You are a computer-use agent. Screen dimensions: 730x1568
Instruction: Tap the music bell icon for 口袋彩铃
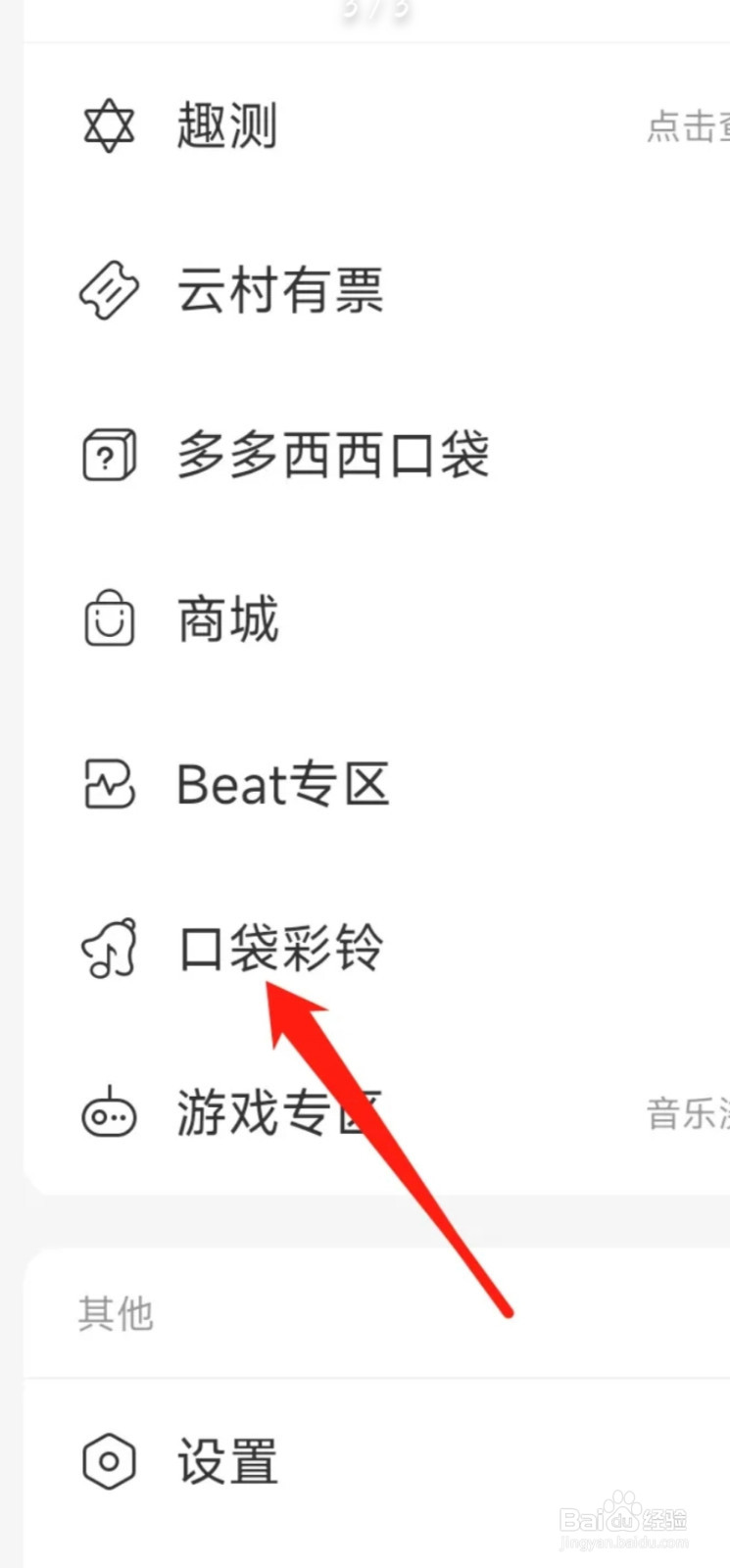coord(109,949)
